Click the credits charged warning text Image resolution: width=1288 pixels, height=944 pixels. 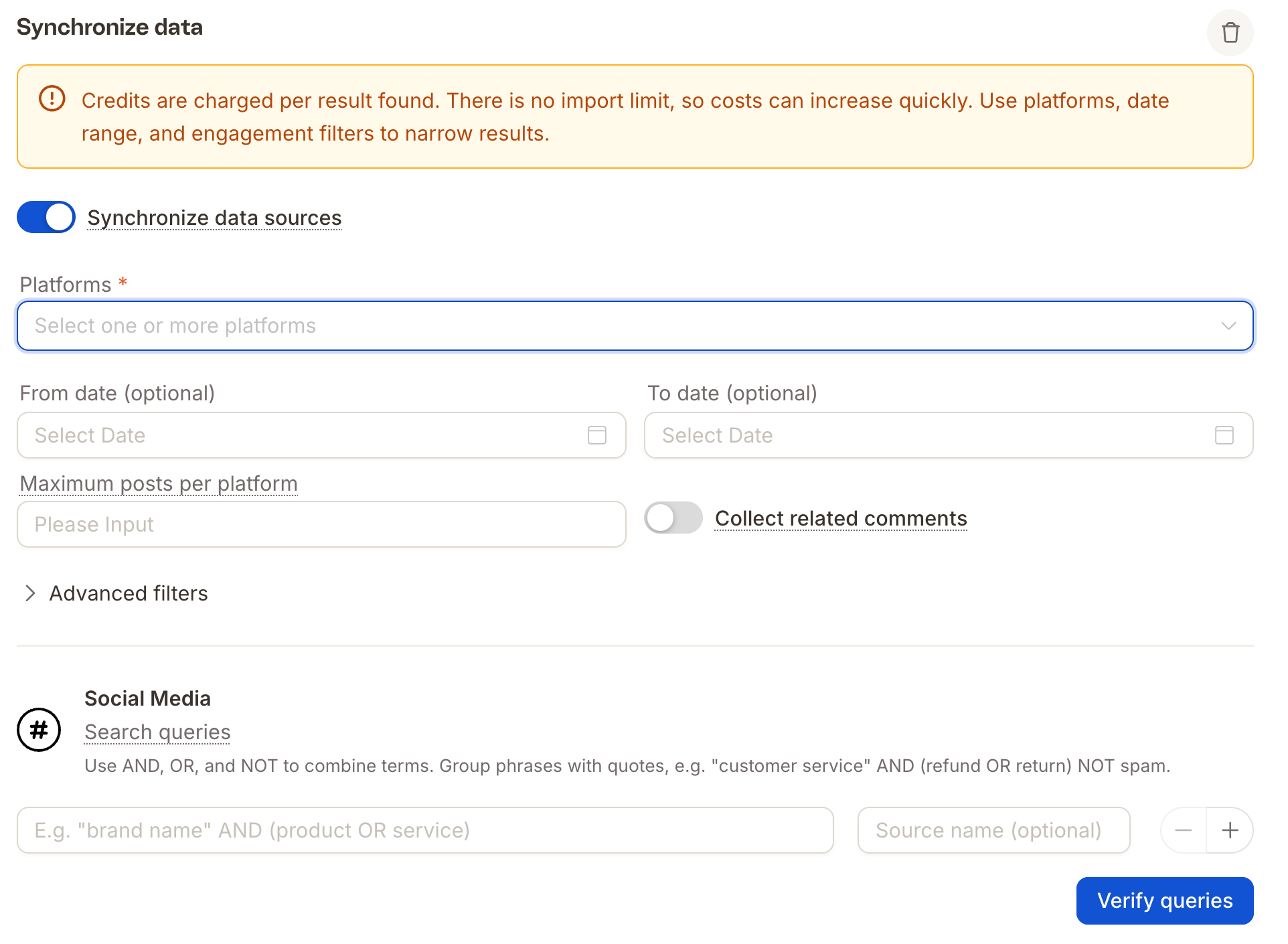[x=625, y=117]
